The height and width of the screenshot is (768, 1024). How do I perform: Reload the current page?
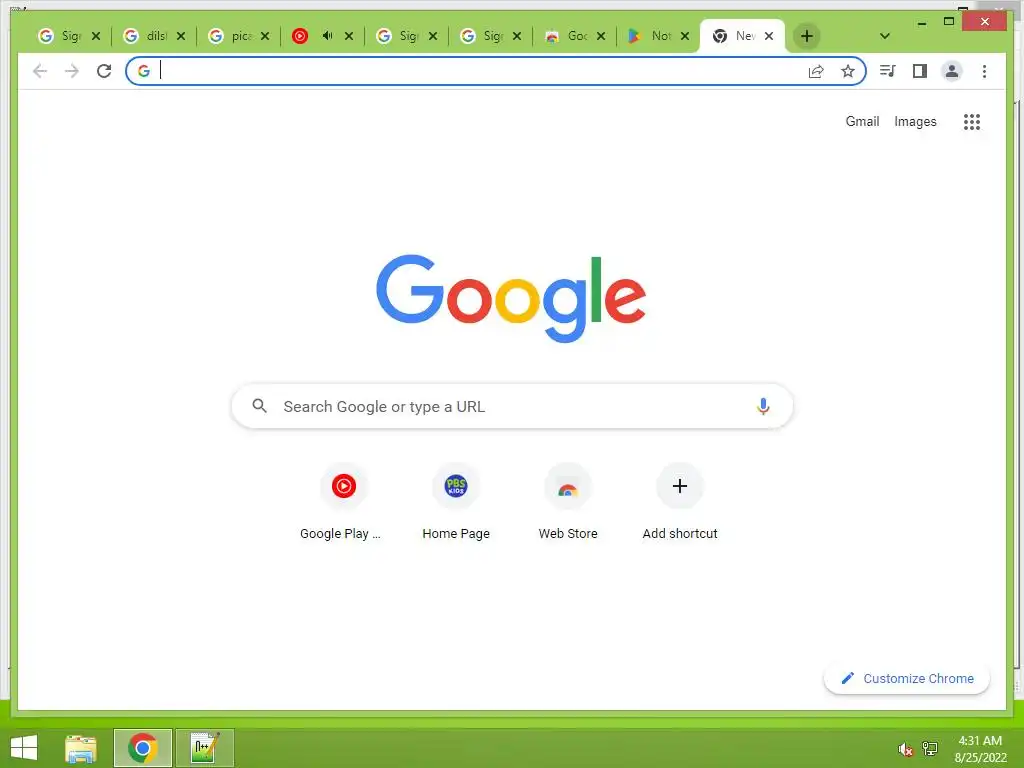(104, 71)
